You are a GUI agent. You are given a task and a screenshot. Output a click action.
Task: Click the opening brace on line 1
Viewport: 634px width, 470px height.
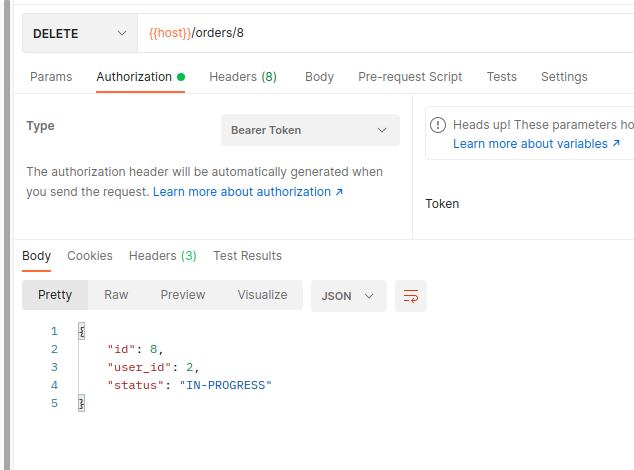click(x=82, y=331)
